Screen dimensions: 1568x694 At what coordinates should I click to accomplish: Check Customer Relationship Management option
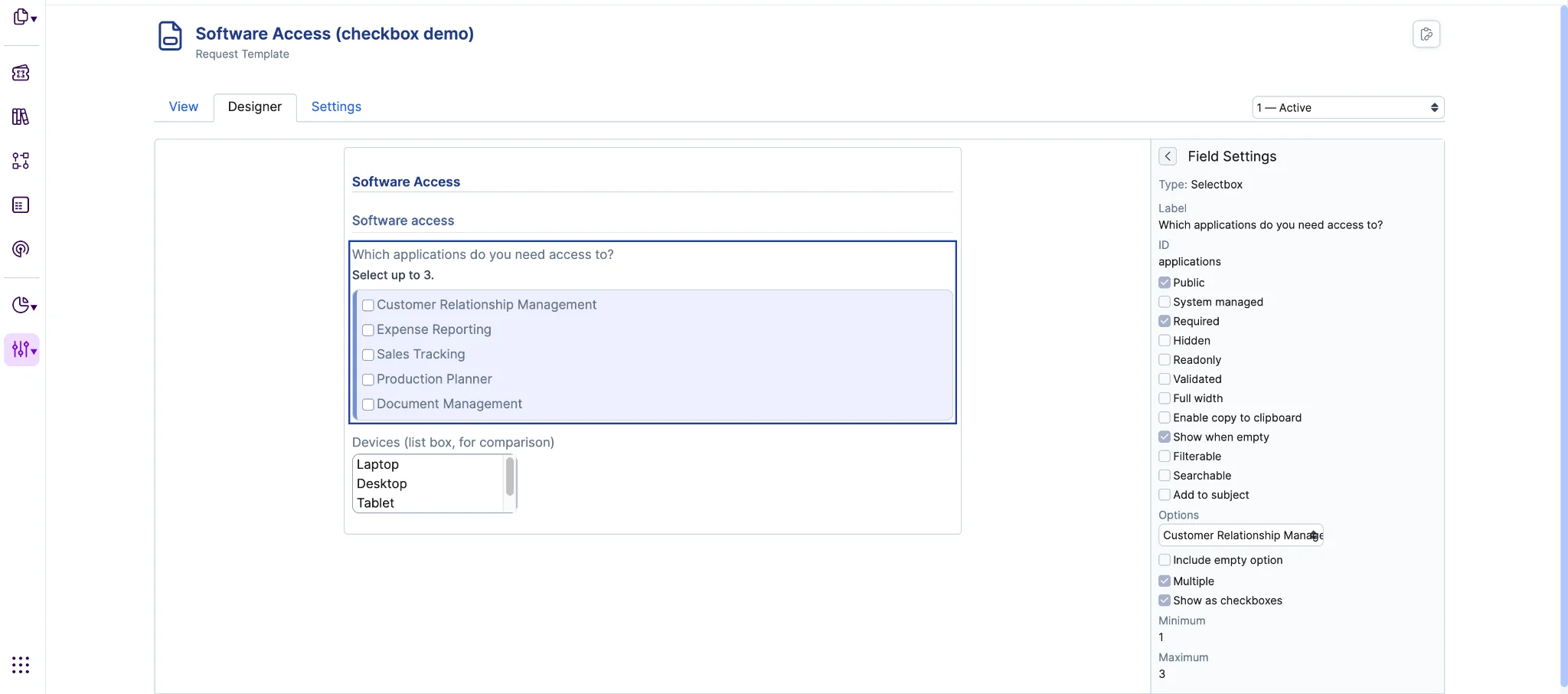[368, 305]
